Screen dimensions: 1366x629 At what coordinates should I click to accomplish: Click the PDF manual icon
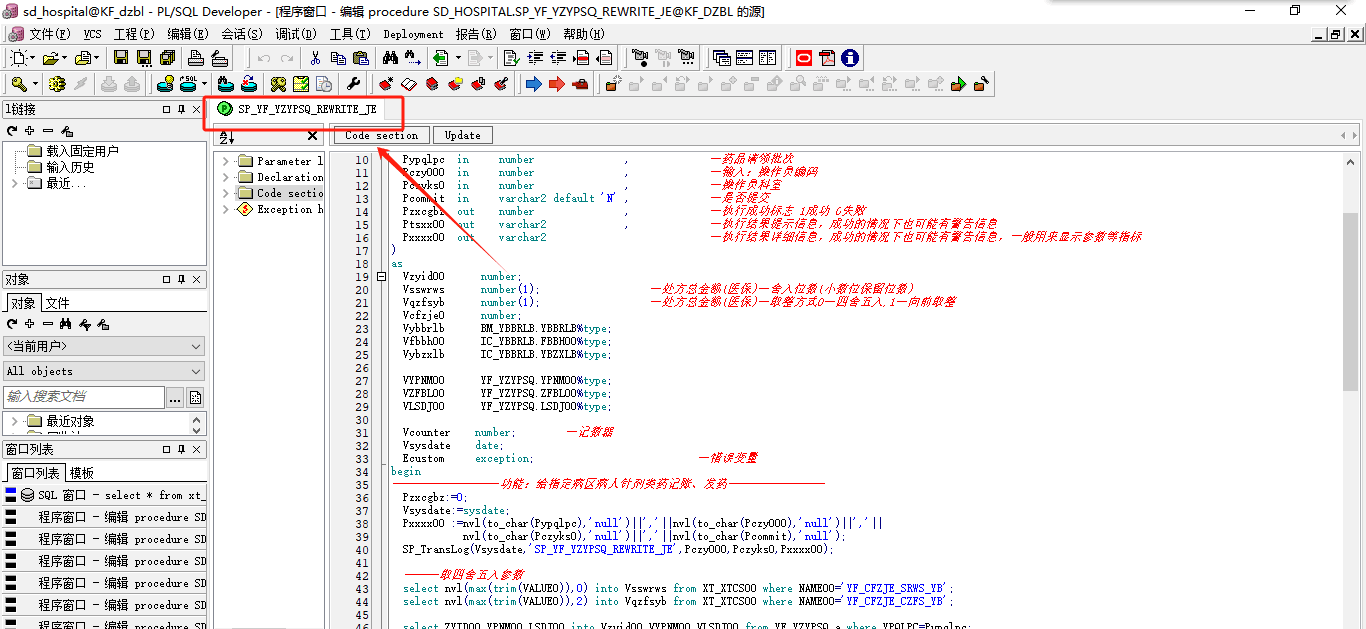tap(827, 58)
